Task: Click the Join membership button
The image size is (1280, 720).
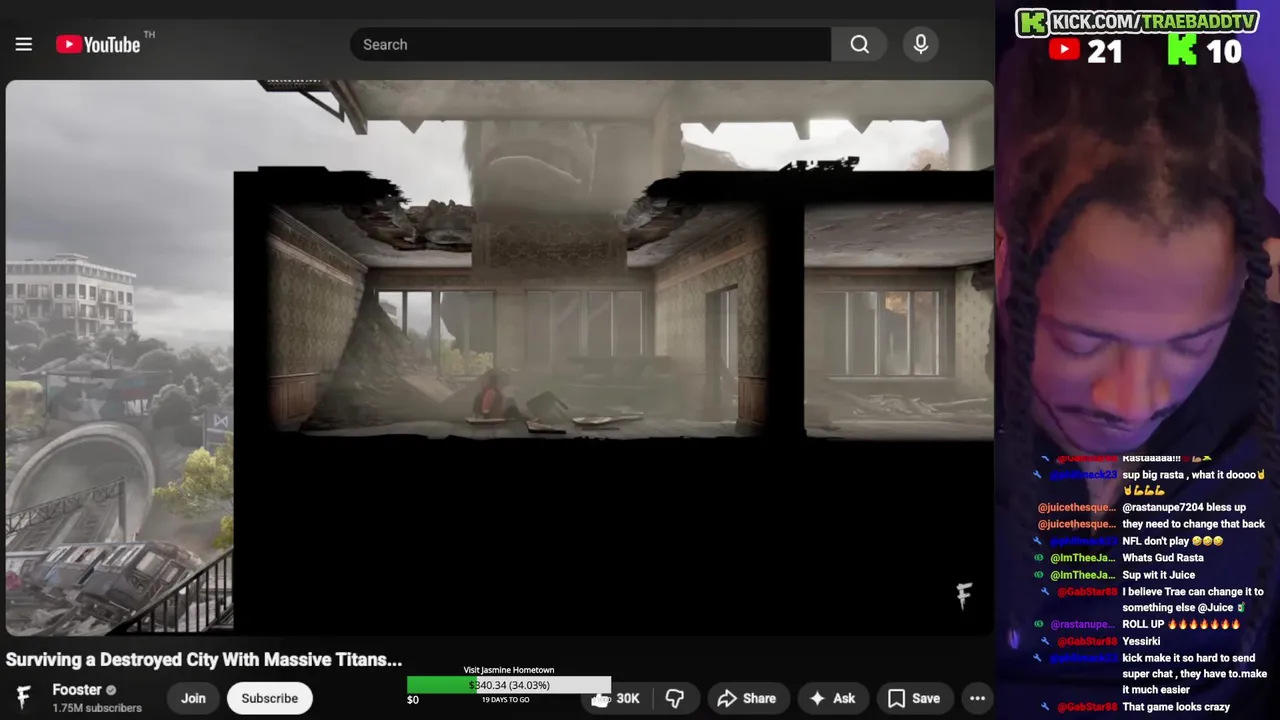Action: click(x=193, y=698)
